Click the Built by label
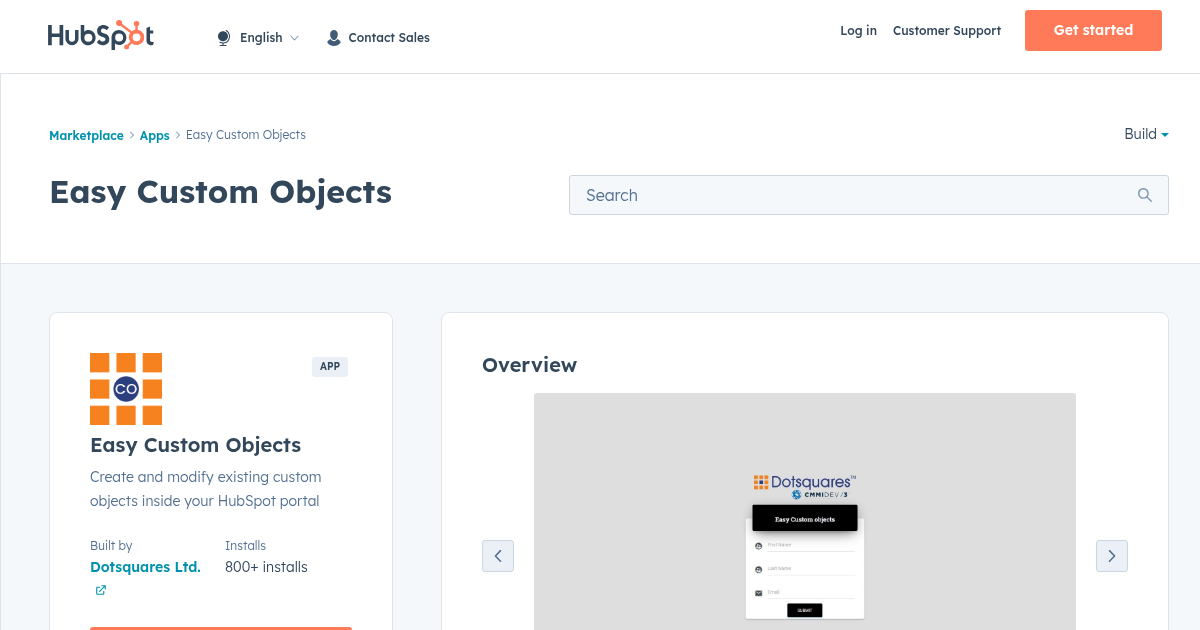Image resolution: width=1200 pixels, height=630 pixels. tap(111, 546)
